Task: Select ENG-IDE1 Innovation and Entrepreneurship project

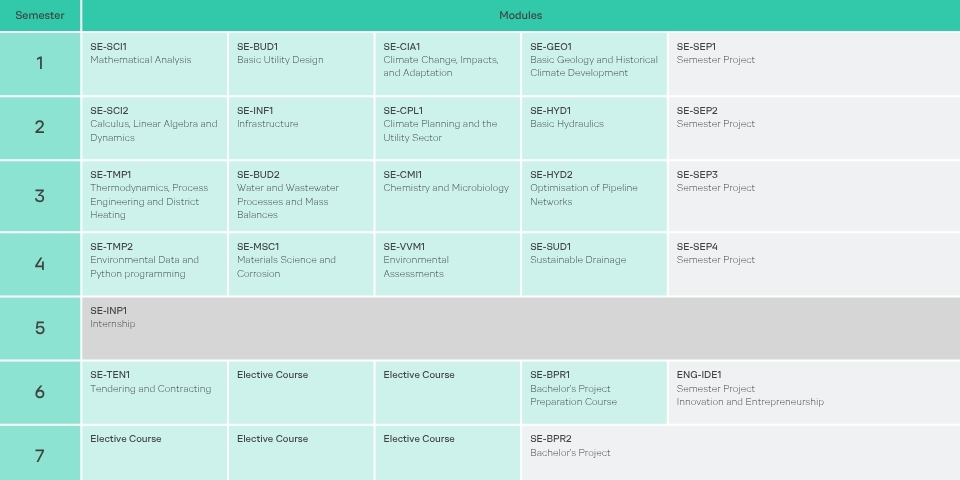Action: pyautogui.click(x=814, y=393)
